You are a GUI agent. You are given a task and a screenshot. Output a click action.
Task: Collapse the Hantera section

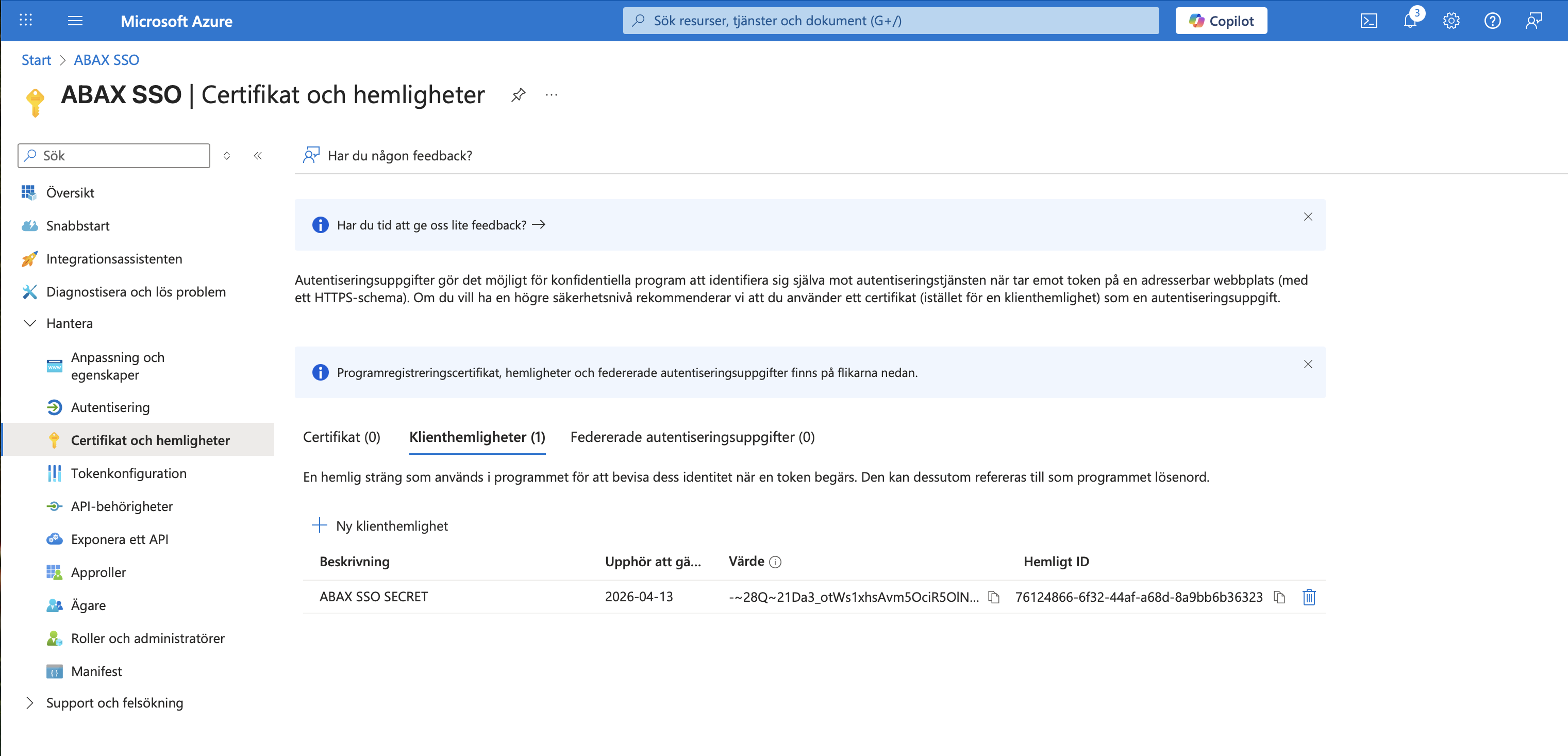click(30, 323)
